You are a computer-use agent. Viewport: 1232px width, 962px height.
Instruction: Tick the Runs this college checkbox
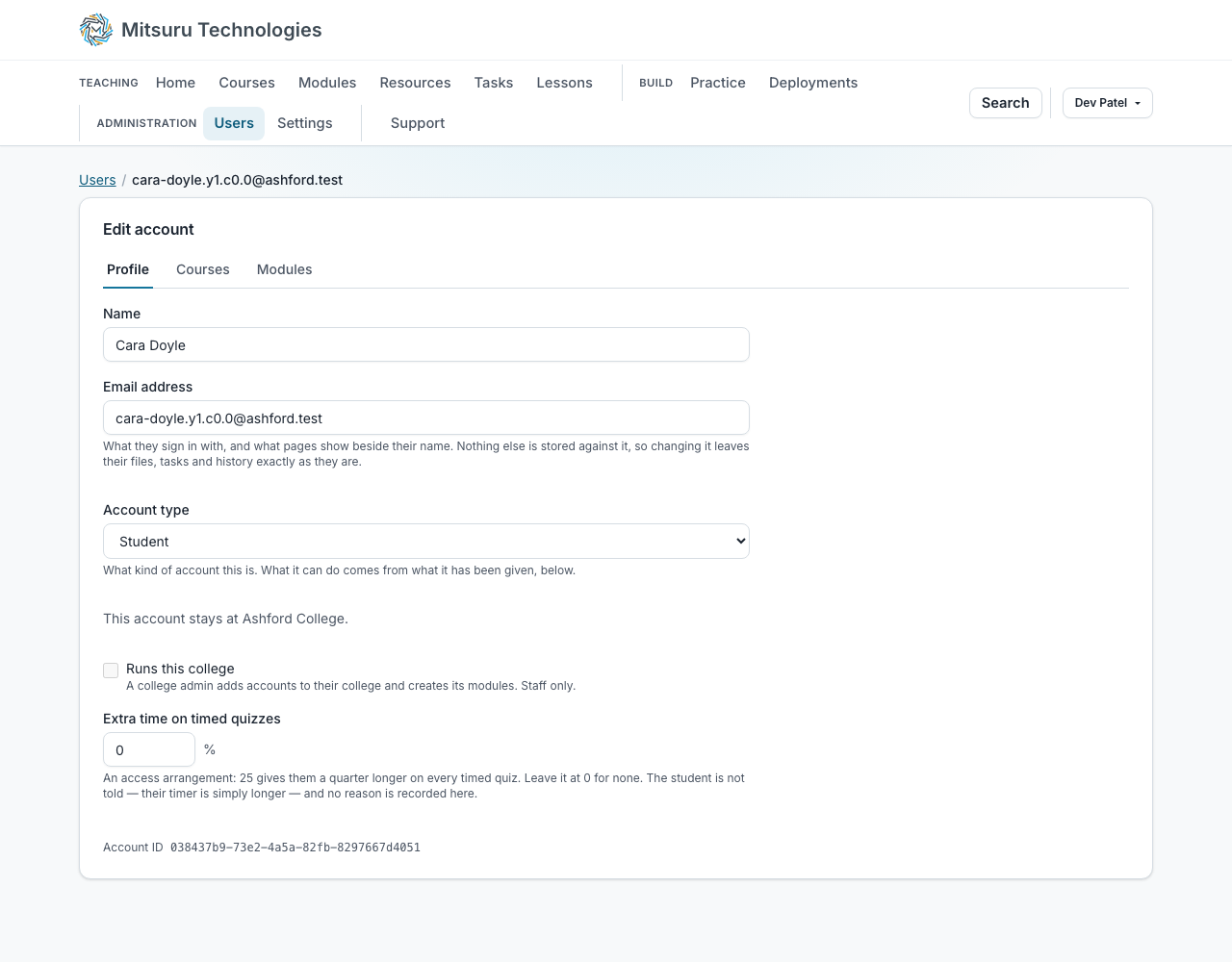point(111,671)
